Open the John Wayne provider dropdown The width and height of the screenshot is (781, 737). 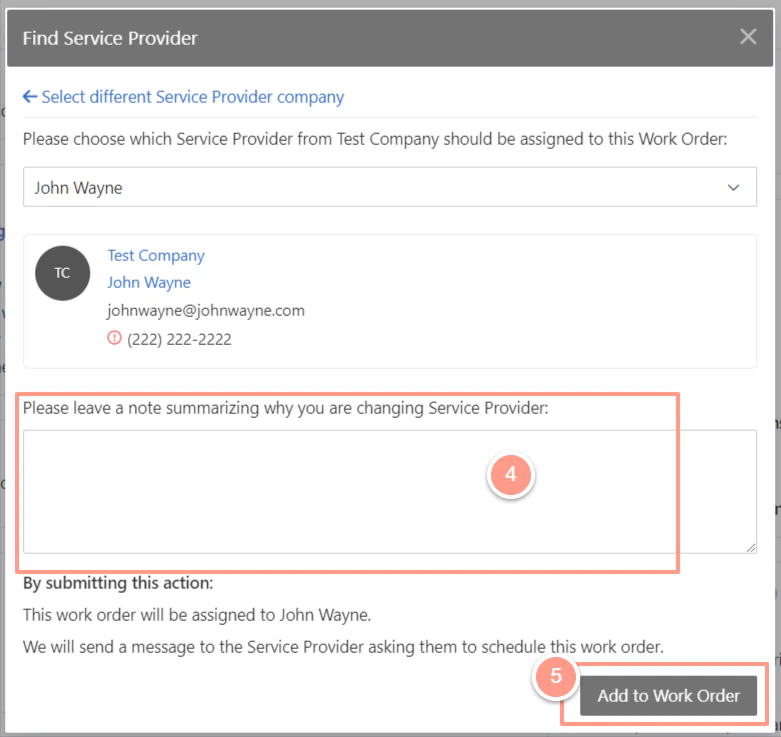pos(390,187)
